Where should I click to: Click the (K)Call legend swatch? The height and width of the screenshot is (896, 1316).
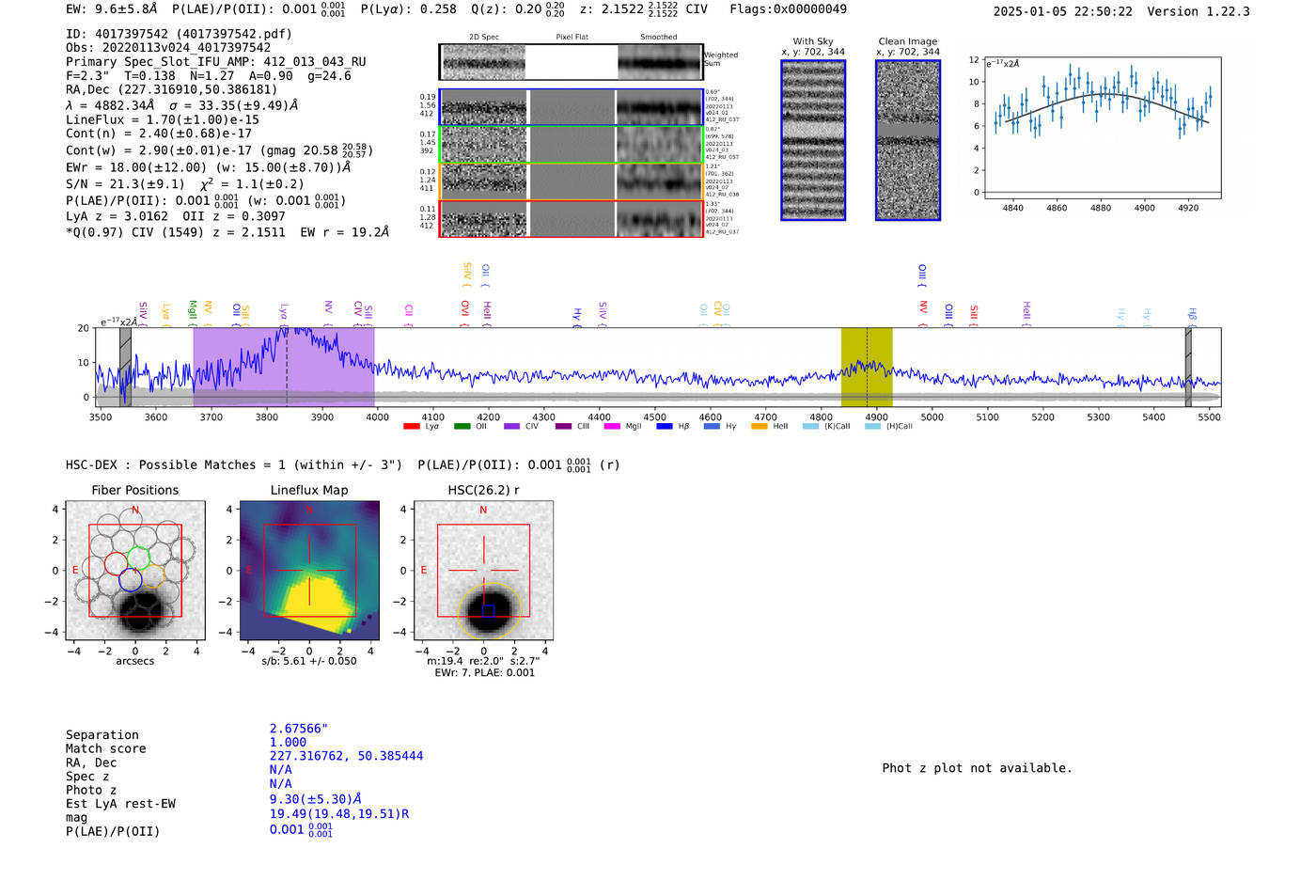(x=810, y=427)
